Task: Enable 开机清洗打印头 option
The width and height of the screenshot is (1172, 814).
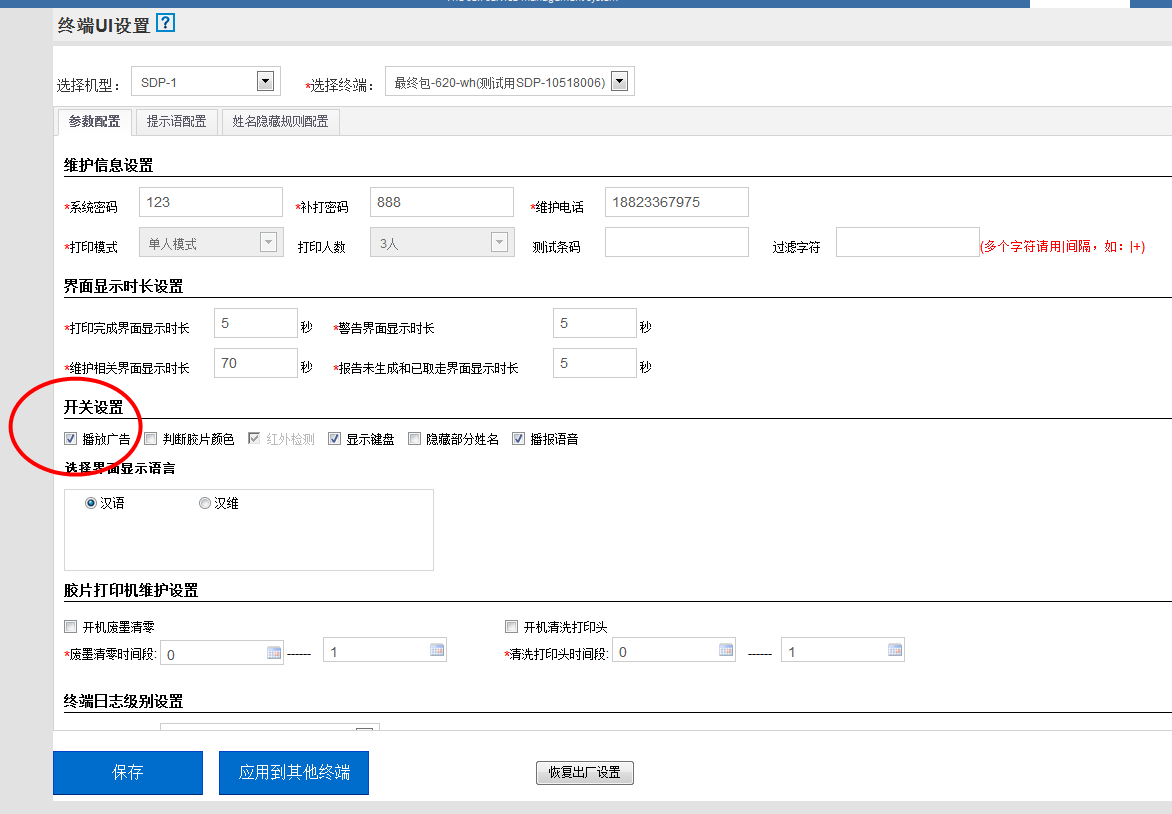Action: pos(511,627)
